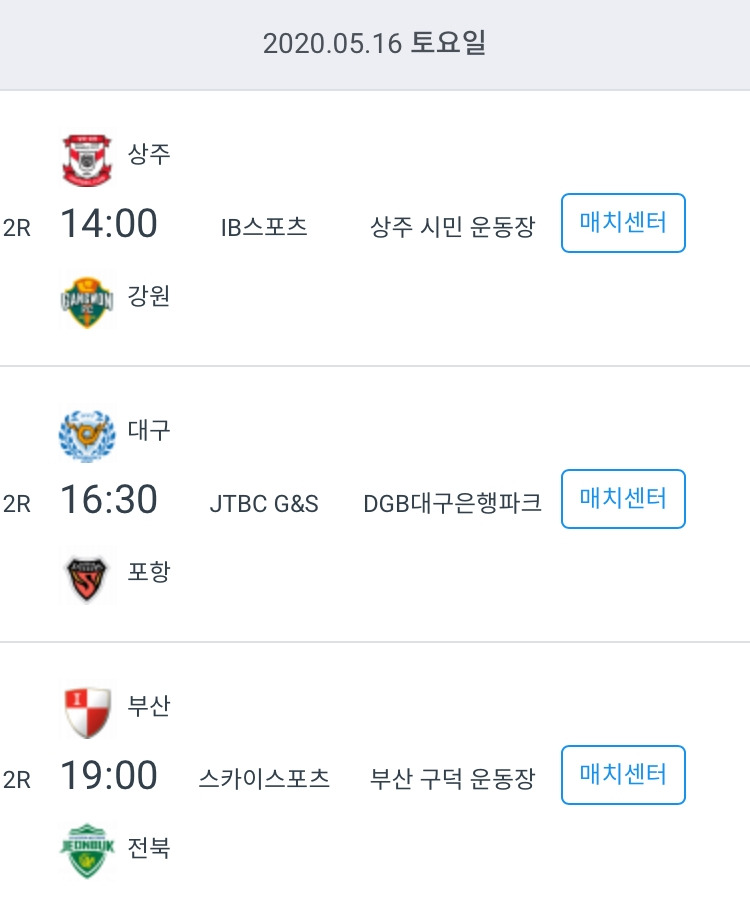Screen dimensions: 750x909
Task: Open 매치센터 for the 14:00 match
Action: 623,223
